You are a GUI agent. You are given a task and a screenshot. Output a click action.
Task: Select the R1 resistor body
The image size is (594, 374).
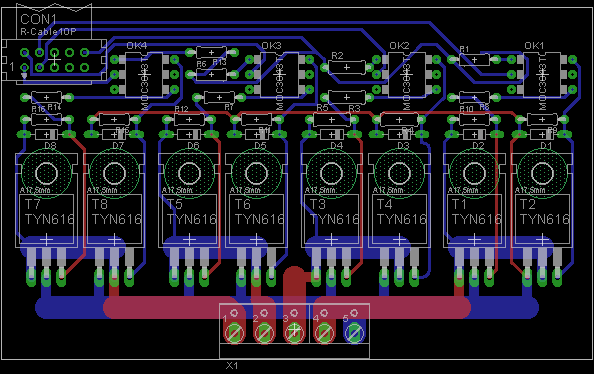474,59
